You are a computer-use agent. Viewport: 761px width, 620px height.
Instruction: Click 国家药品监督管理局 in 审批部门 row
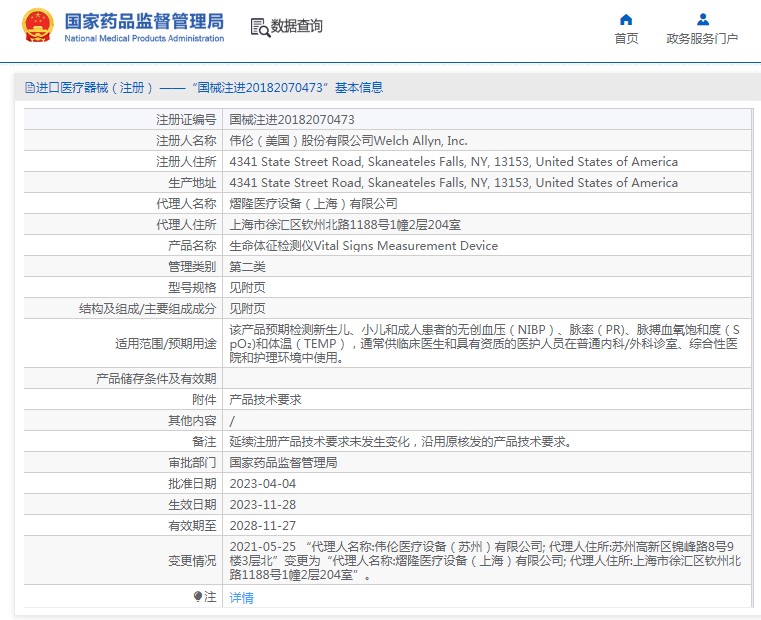(x=283, y=463)
